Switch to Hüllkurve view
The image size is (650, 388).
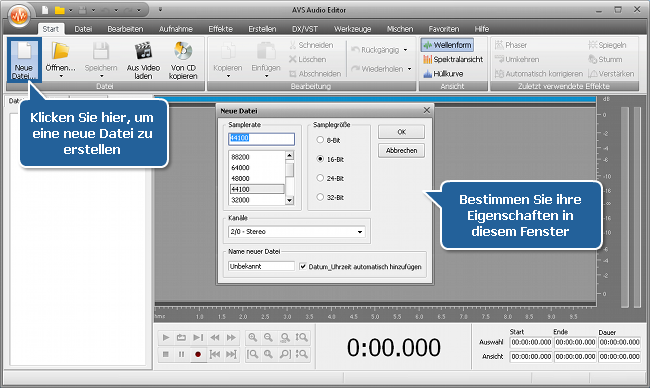(x=443, y=74)
